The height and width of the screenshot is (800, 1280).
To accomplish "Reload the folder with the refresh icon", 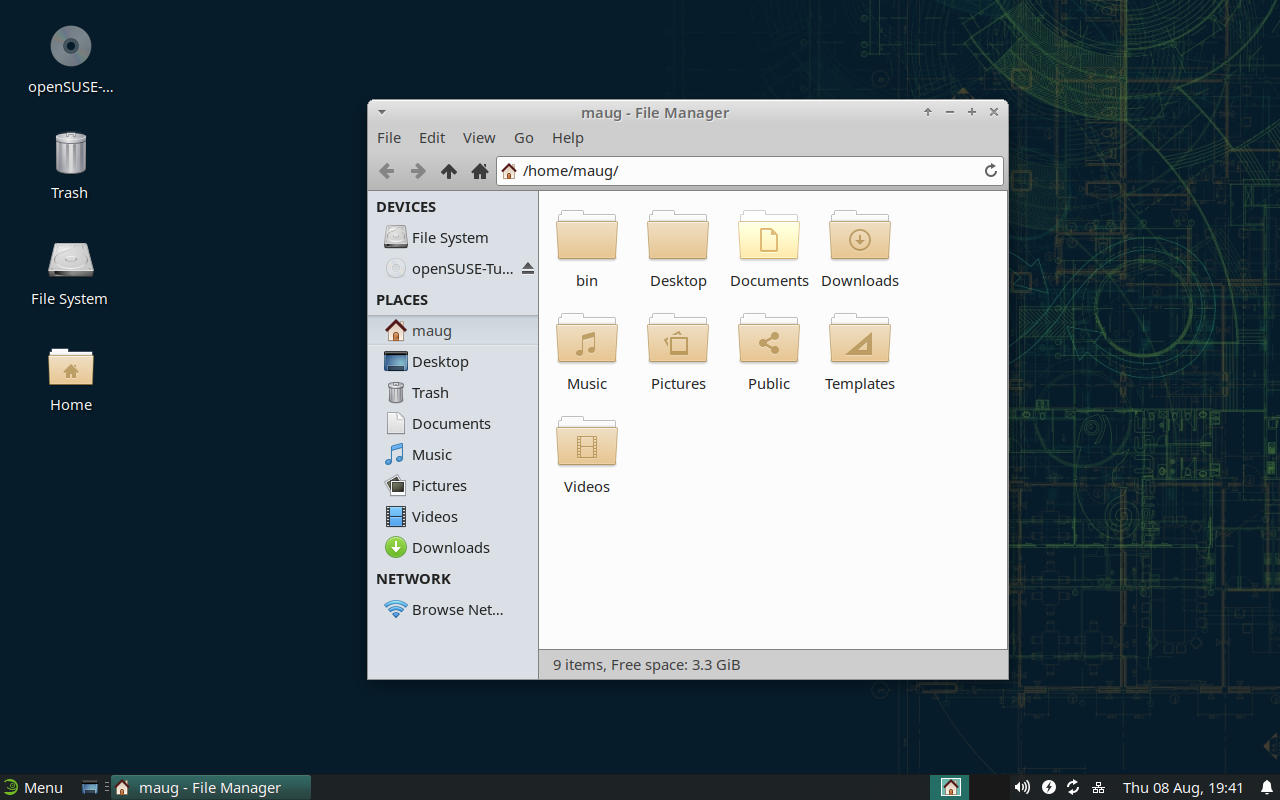I will click(991, 171).
